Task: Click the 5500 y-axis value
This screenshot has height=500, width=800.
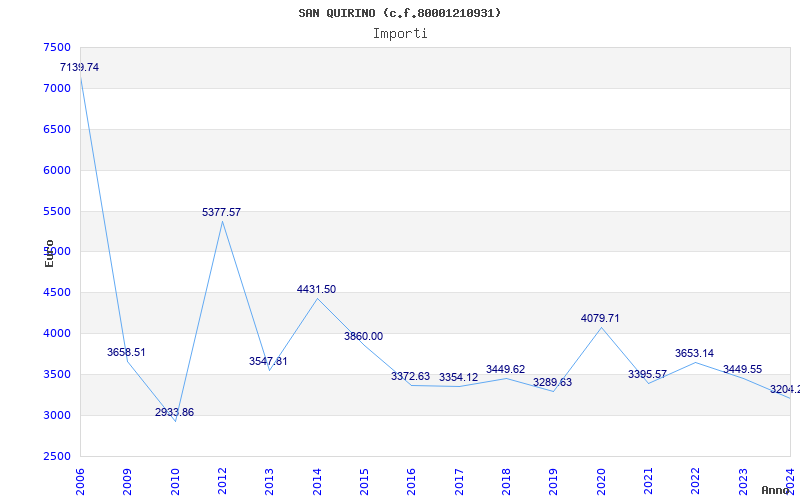Action: pos(57,211)
